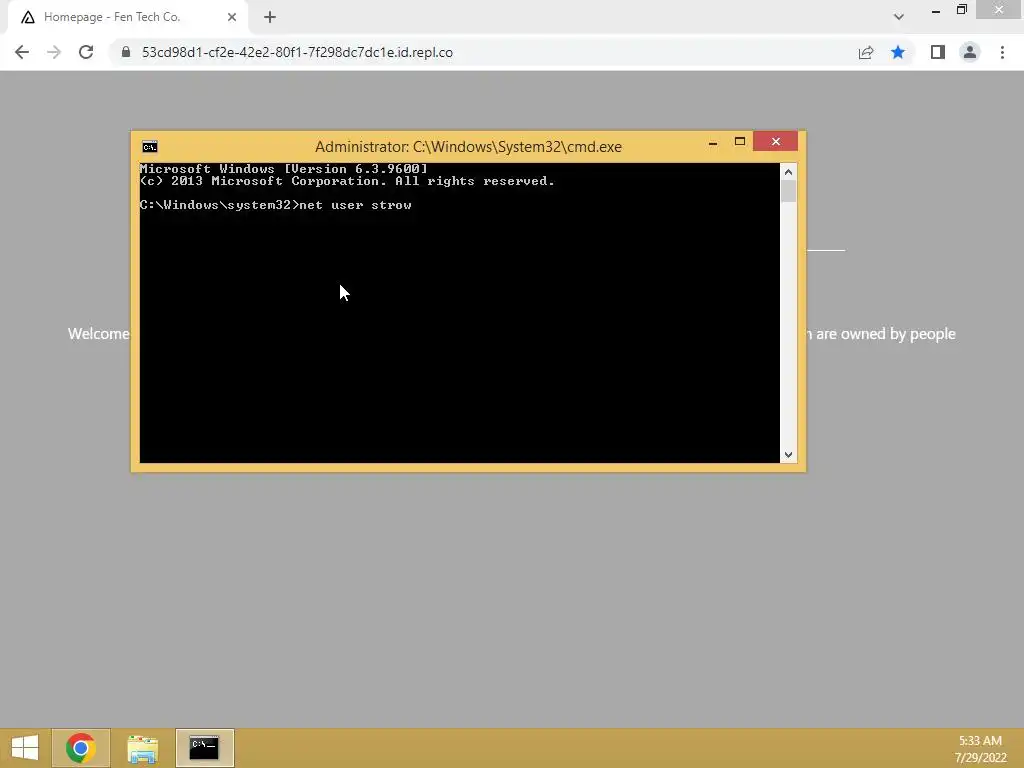Click 'Welcome' text on webpage

click(99, 334)
